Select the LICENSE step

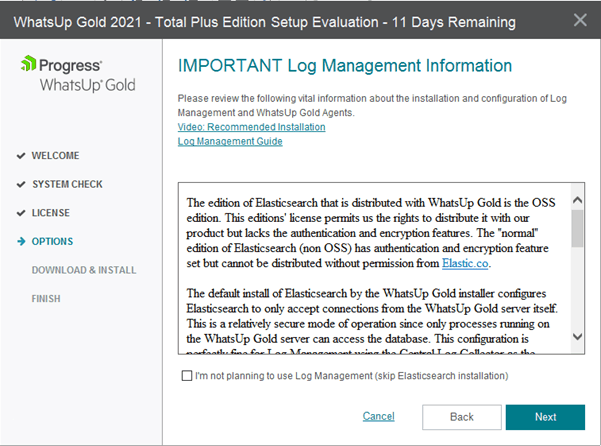pyautogui.click(x=51, y=213)
